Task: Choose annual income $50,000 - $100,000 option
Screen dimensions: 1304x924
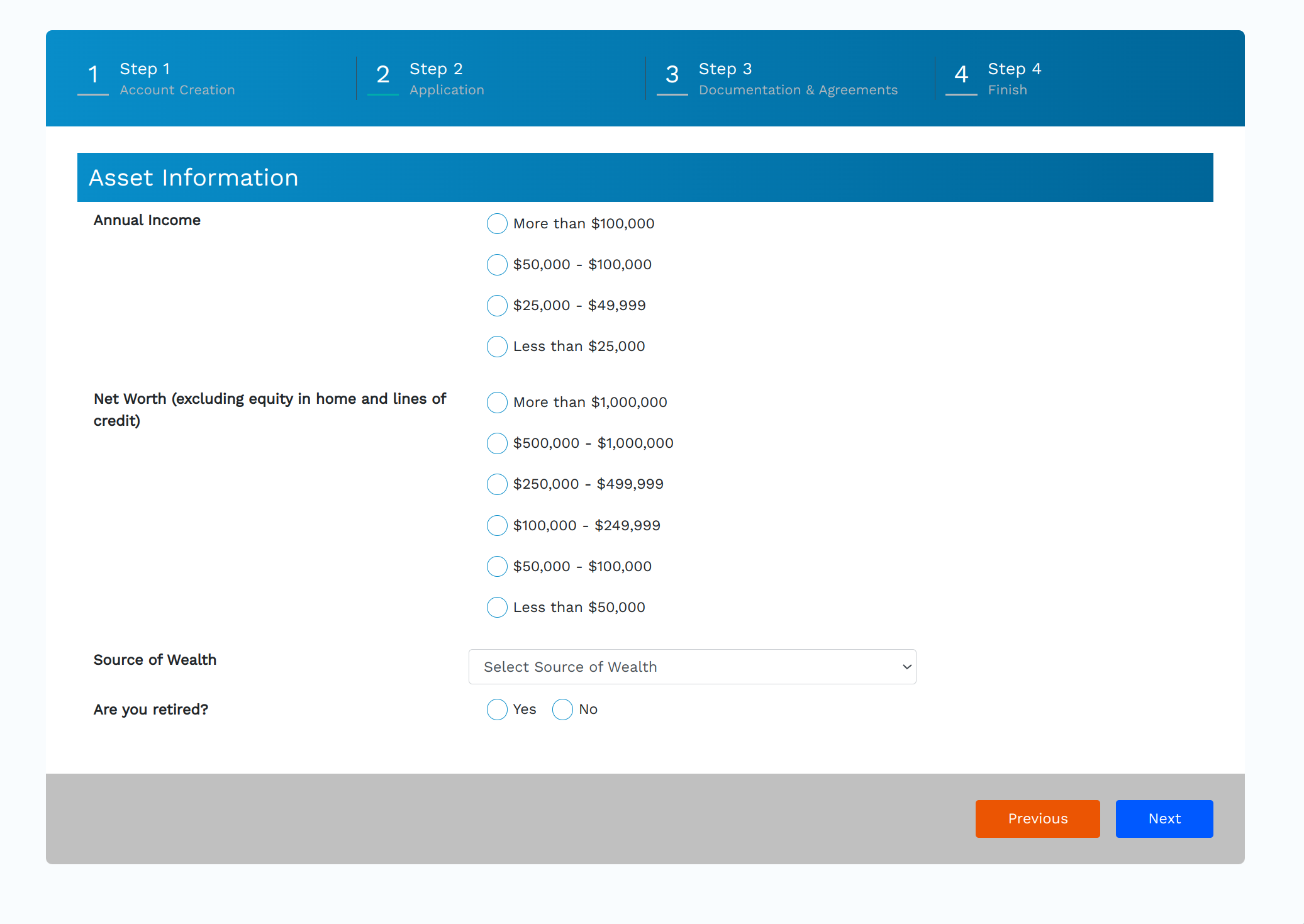Action: click(x=497, y=264)
